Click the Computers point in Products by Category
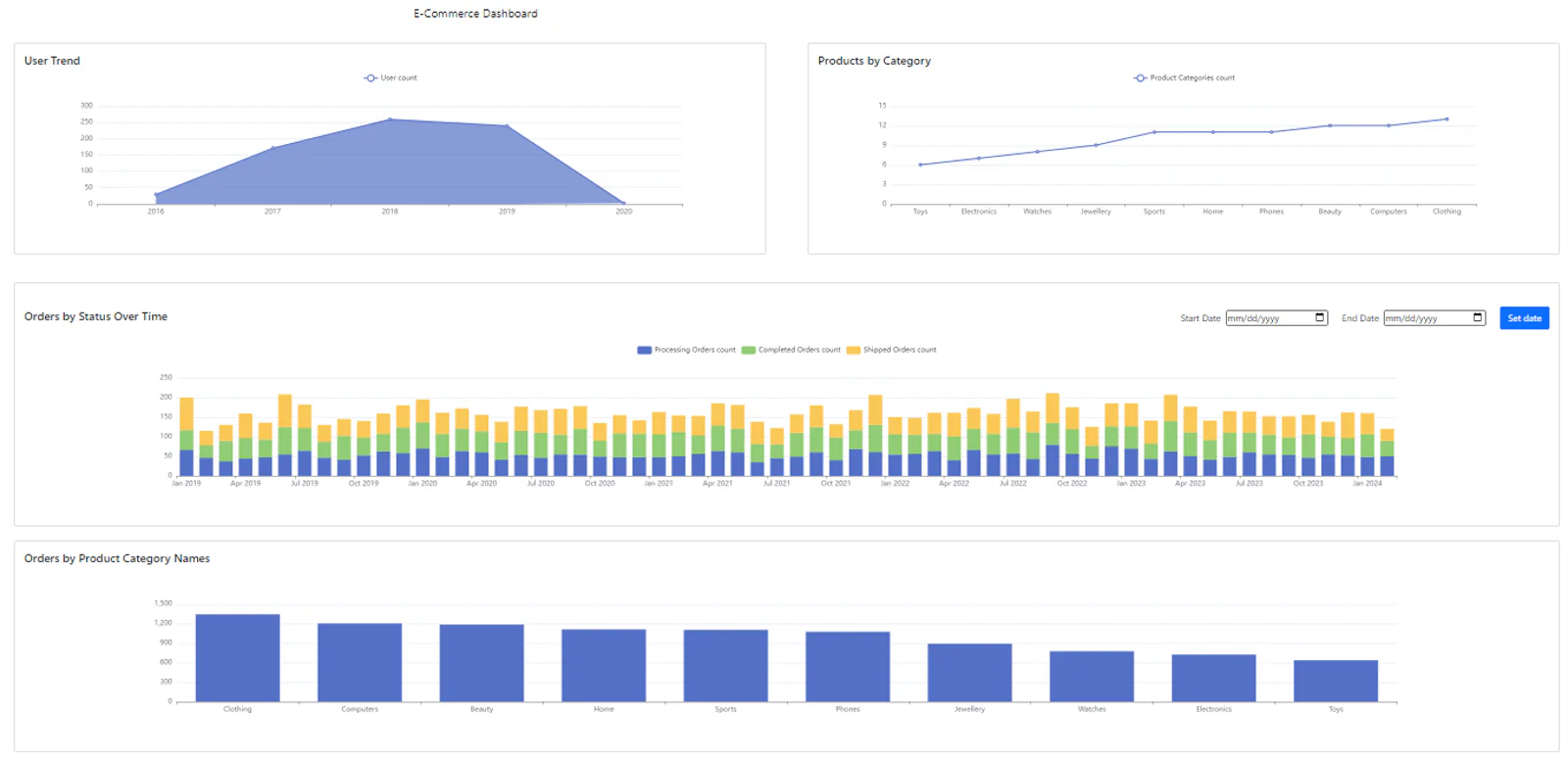This screenshot has width=1568, height=765. tap(1389, 125)
